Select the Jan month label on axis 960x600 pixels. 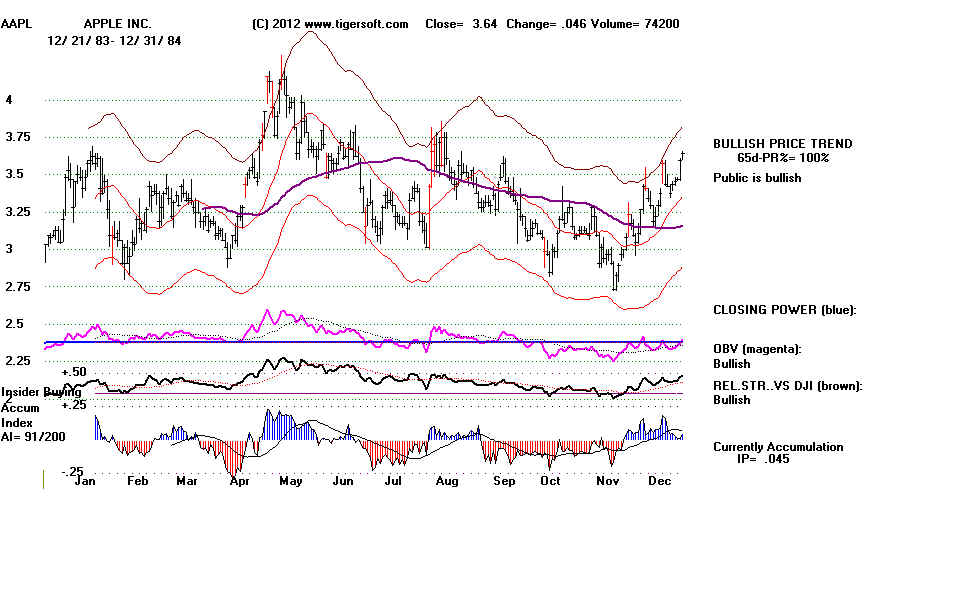click(x=86, y=481)
